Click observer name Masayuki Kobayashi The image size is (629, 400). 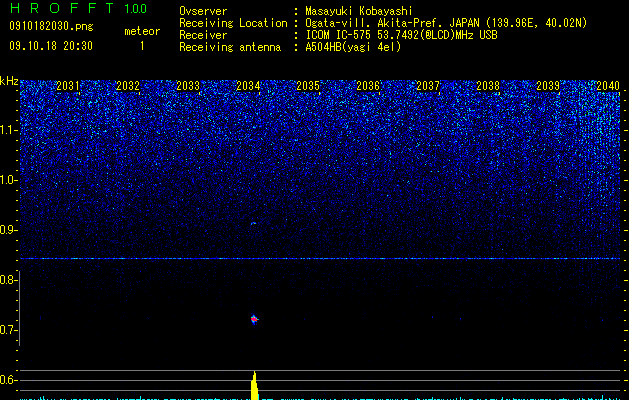click(x=359, y=11)
